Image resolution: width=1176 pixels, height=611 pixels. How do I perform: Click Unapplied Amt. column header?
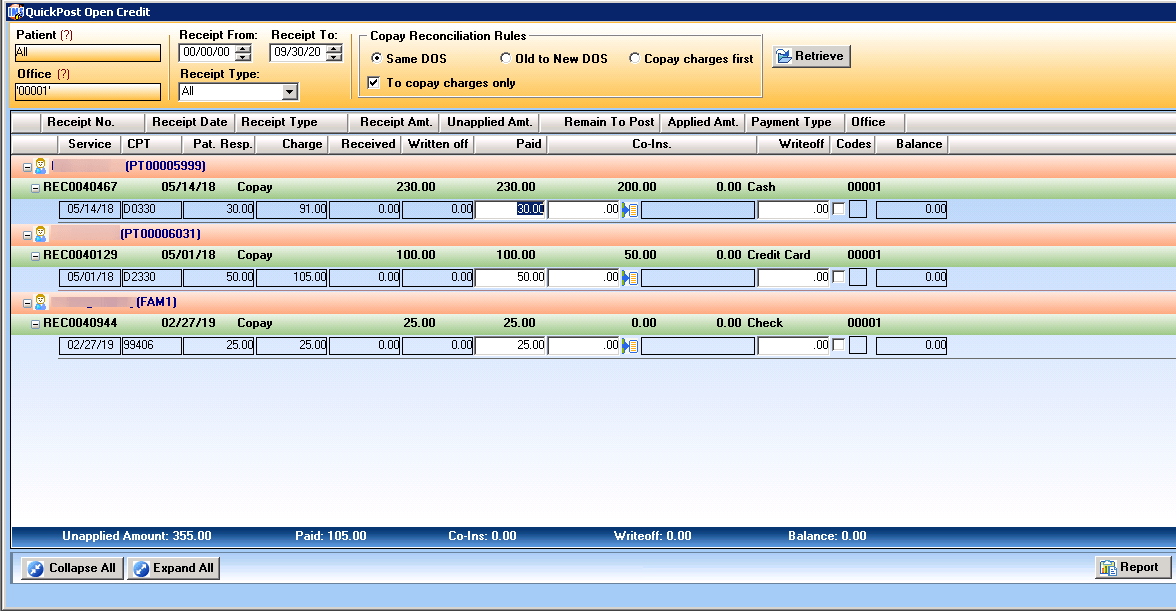[x=489, y=122]
